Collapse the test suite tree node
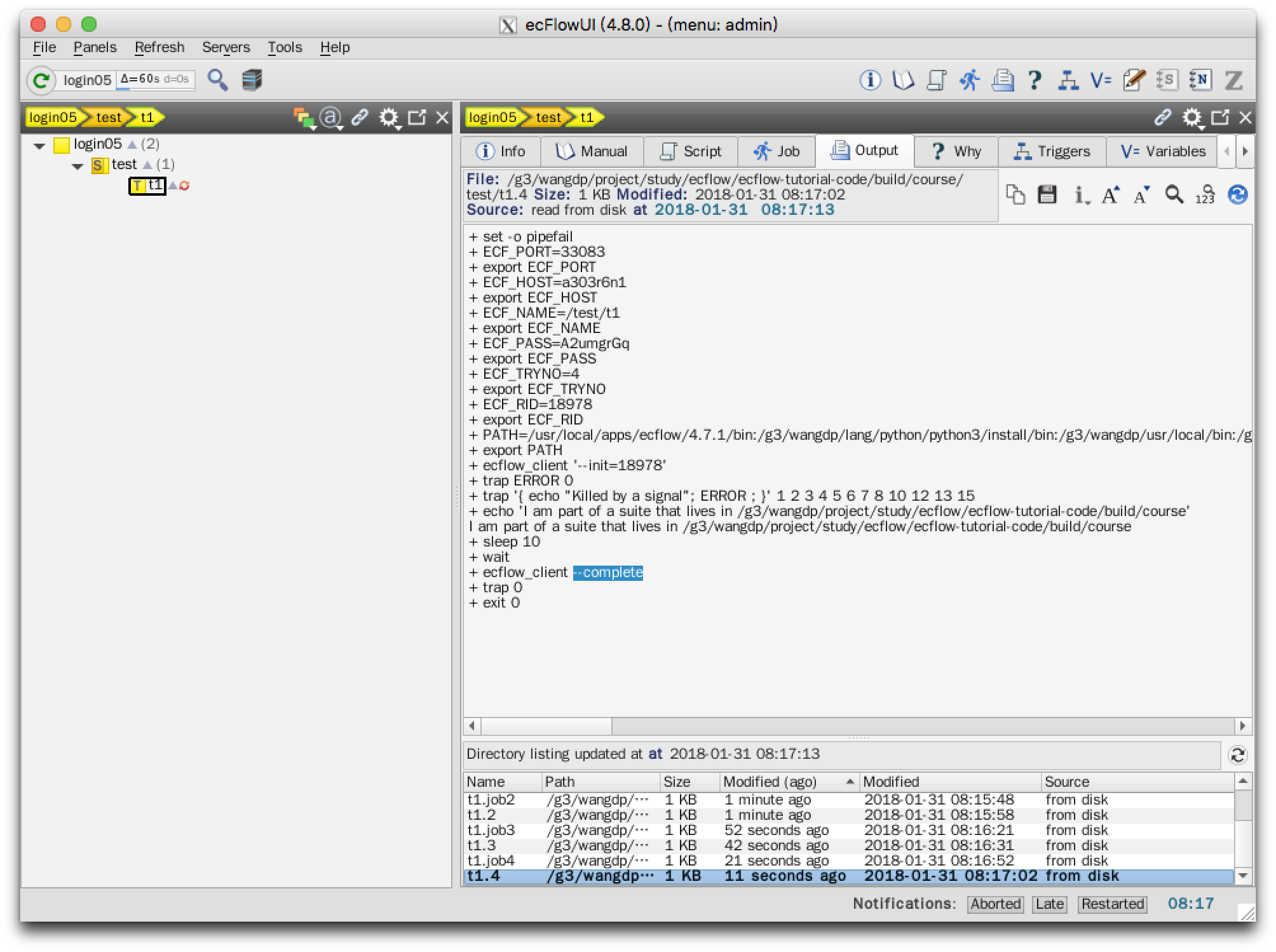This screenshot has width=1276, height=952. [78, 166]
